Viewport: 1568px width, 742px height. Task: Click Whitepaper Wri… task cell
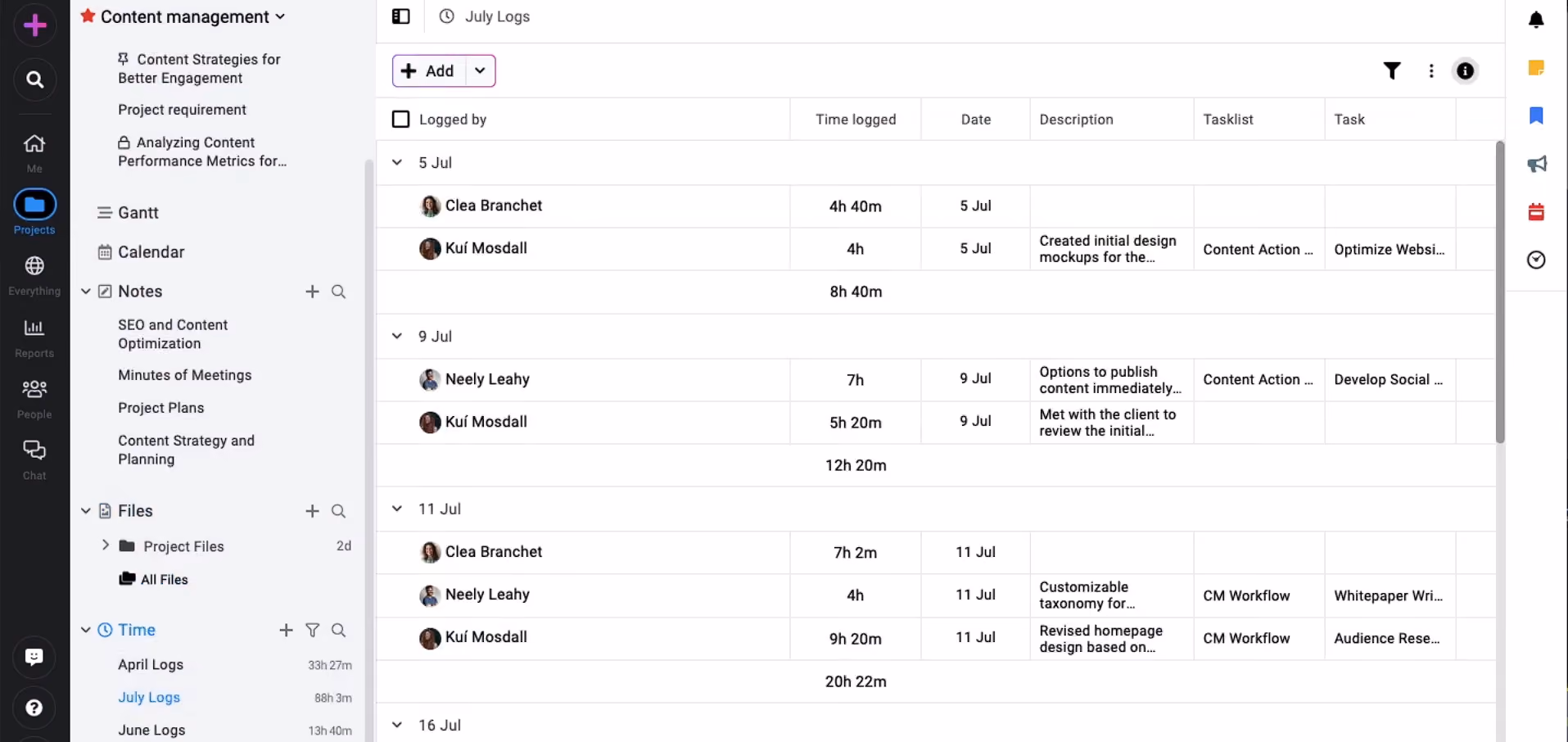pyautogui.click(x=1389, y=595)
